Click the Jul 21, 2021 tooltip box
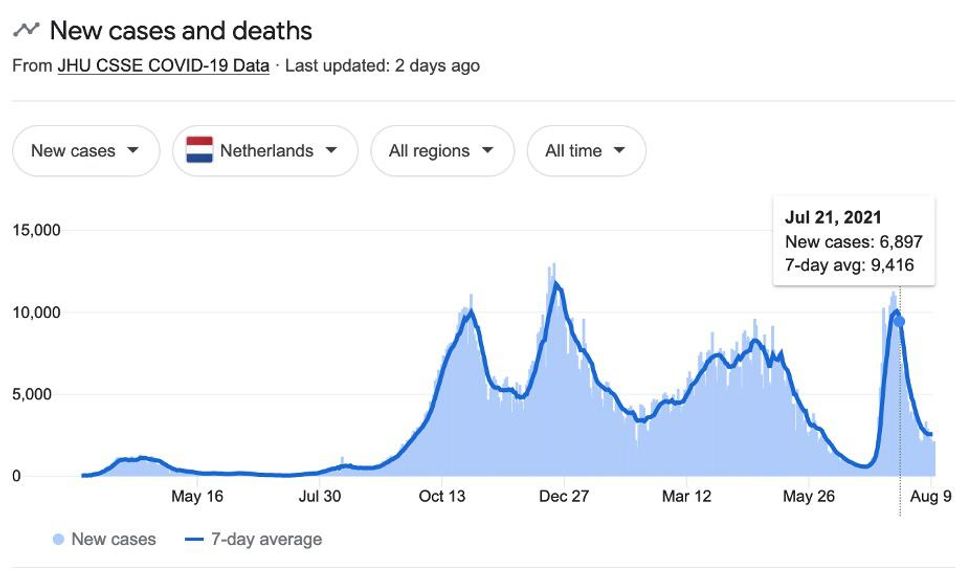The height and width of the screenshot is (574, 980). (x=853, y=241)
